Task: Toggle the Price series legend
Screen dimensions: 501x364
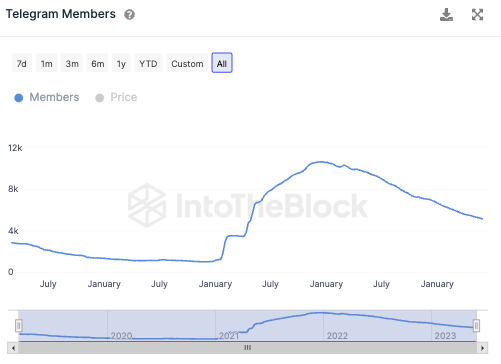Action: 116,97
